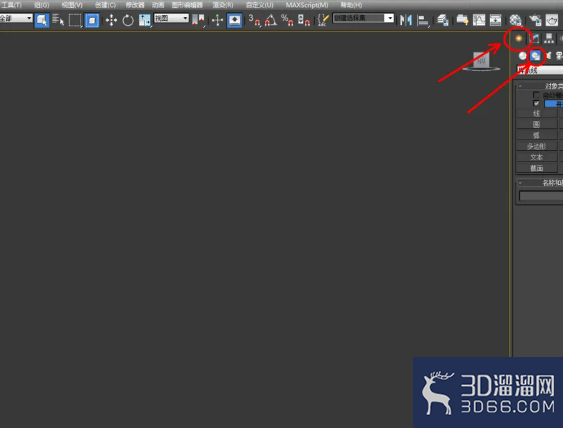Screen dimensions: 563x428
Task: Select the Lights category icon
Action: 548,56
